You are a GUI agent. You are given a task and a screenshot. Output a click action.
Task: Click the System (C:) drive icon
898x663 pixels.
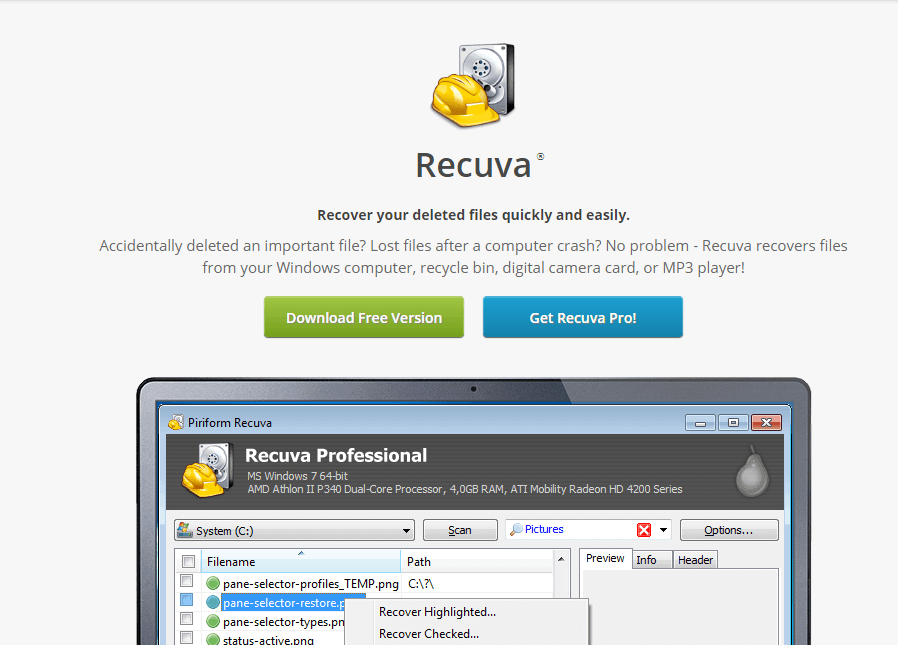pyautogui.click(x=184, y=530)
